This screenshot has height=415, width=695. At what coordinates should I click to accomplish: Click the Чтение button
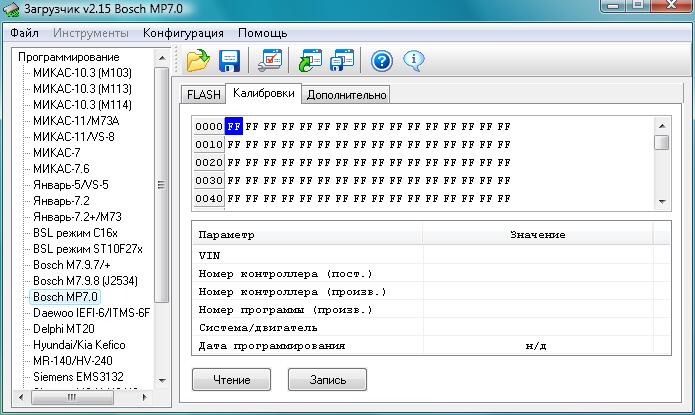pos(231,380)
